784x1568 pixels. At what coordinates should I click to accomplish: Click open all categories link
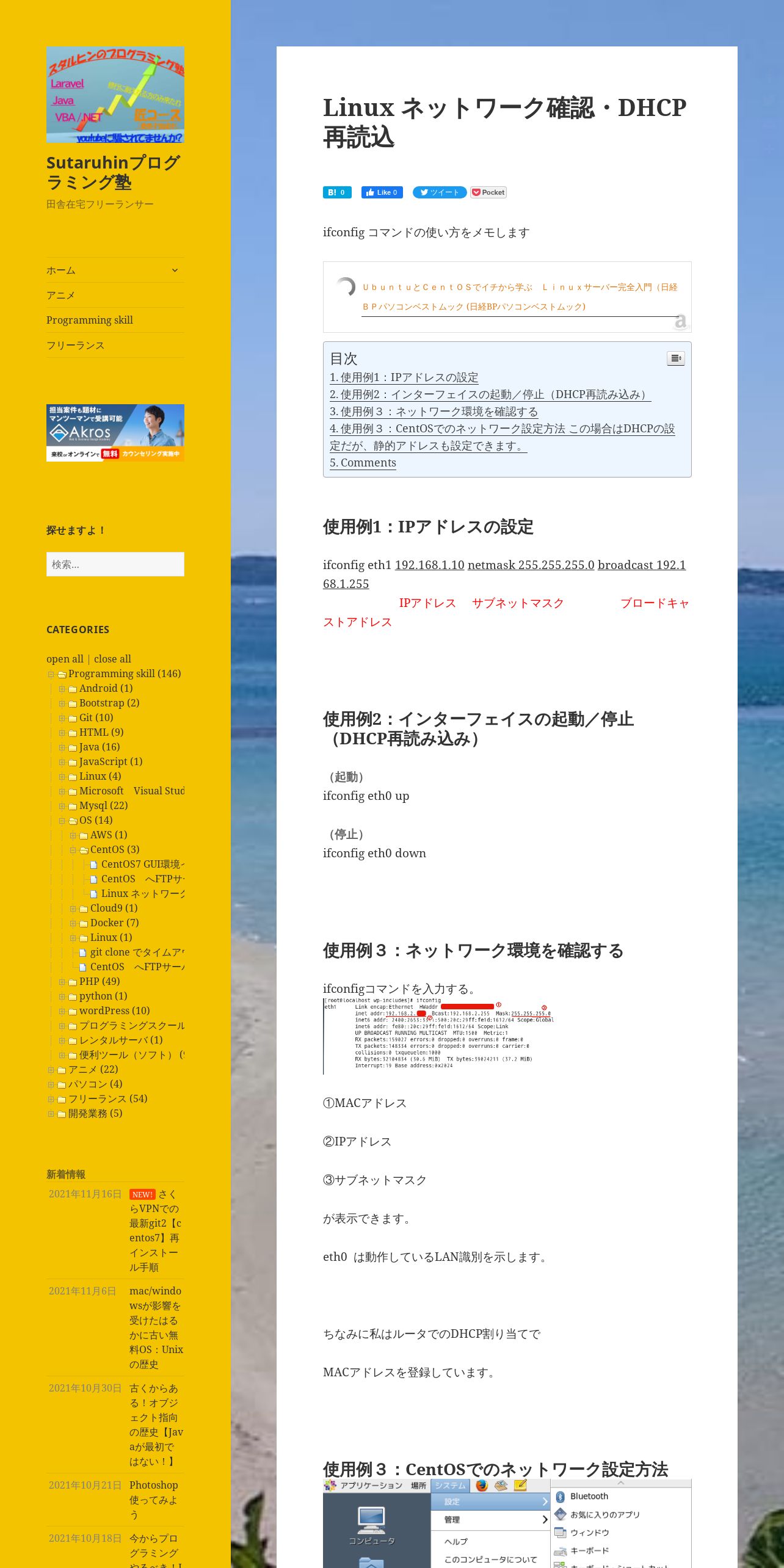pyautogui.click(x=65, y=659)
